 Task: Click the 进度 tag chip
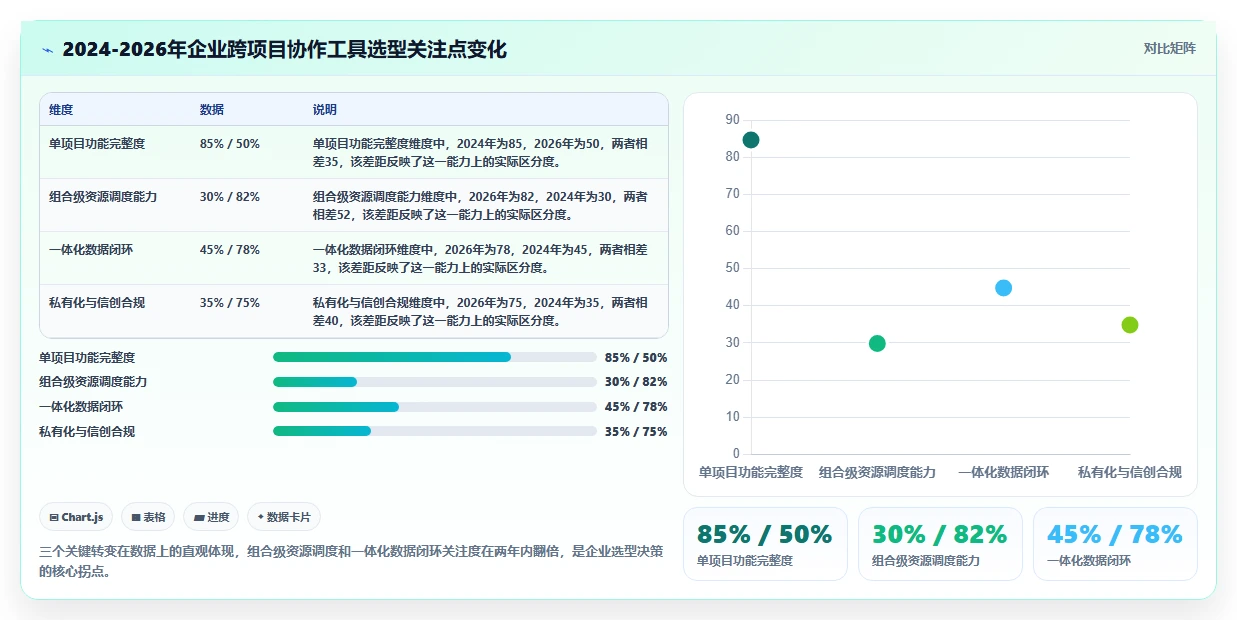[x=212, y=517]
